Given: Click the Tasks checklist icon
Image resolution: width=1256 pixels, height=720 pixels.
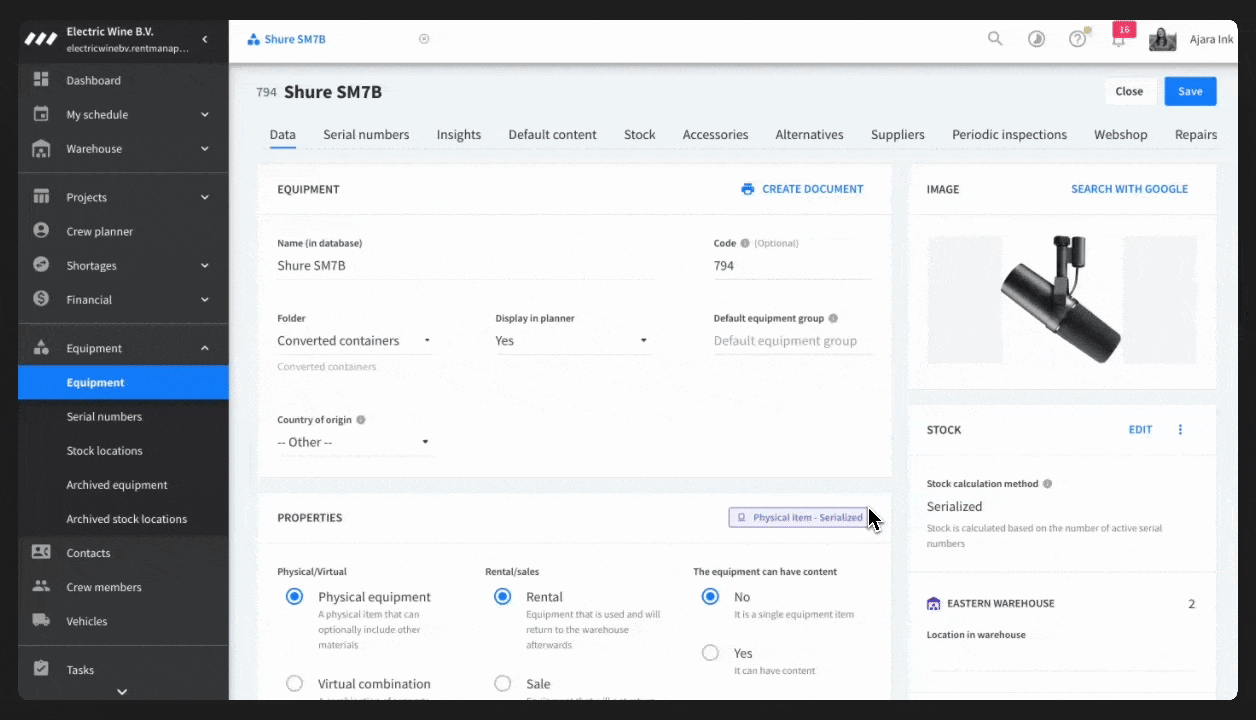Looking at the screenshot, I should (41, 669).
